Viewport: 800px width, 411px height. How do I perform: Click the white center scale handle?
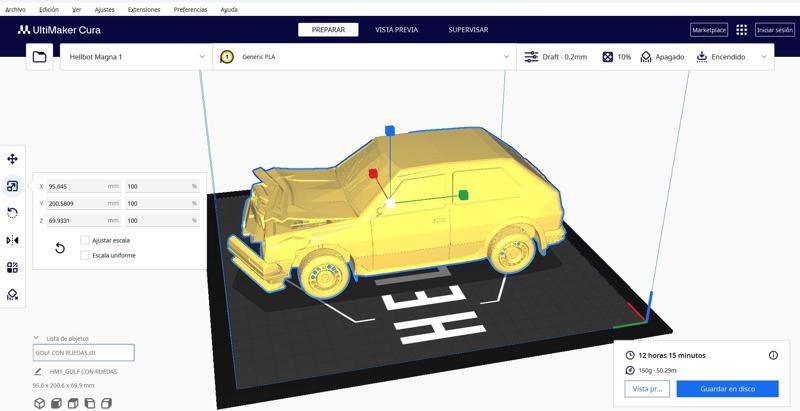390,203
